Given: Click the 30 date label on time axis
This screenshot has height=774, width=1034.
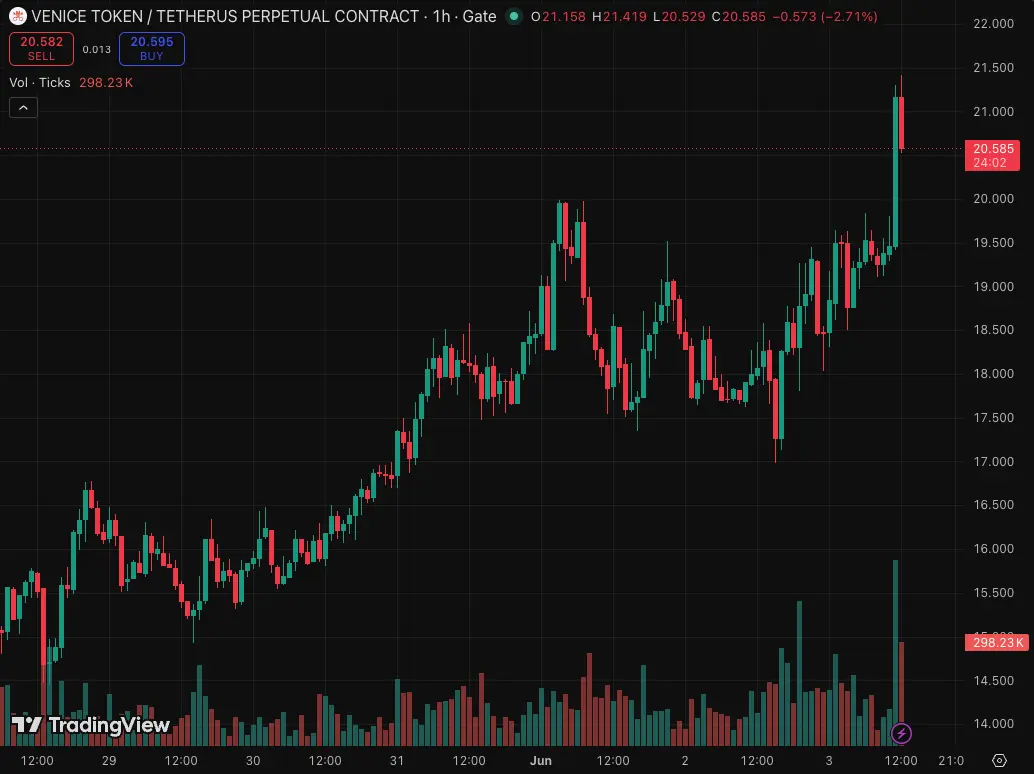Looking at the screenshot, I should (253, 760).
